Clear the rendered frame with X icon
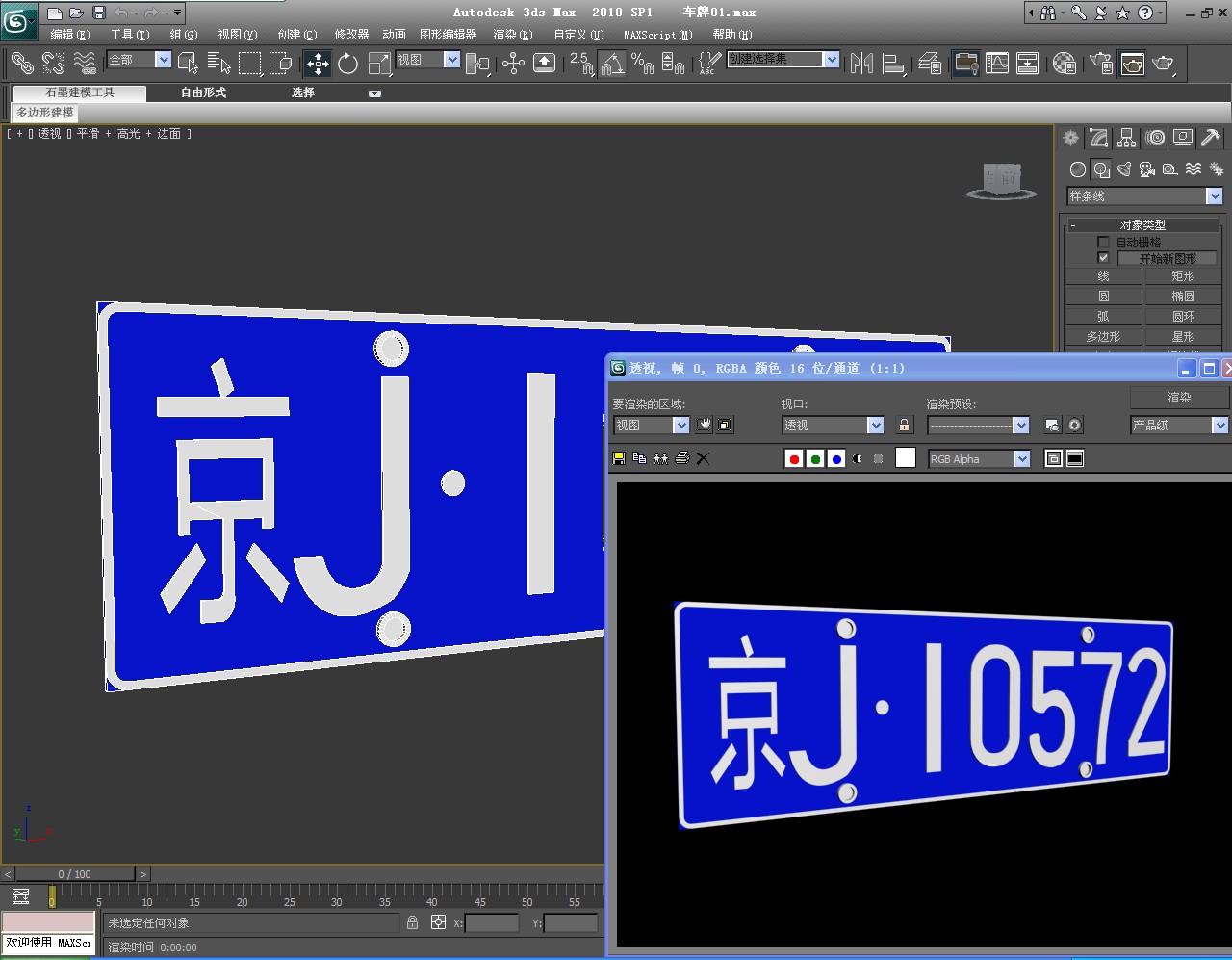The image size is (1232, 960). pos(703,458)
